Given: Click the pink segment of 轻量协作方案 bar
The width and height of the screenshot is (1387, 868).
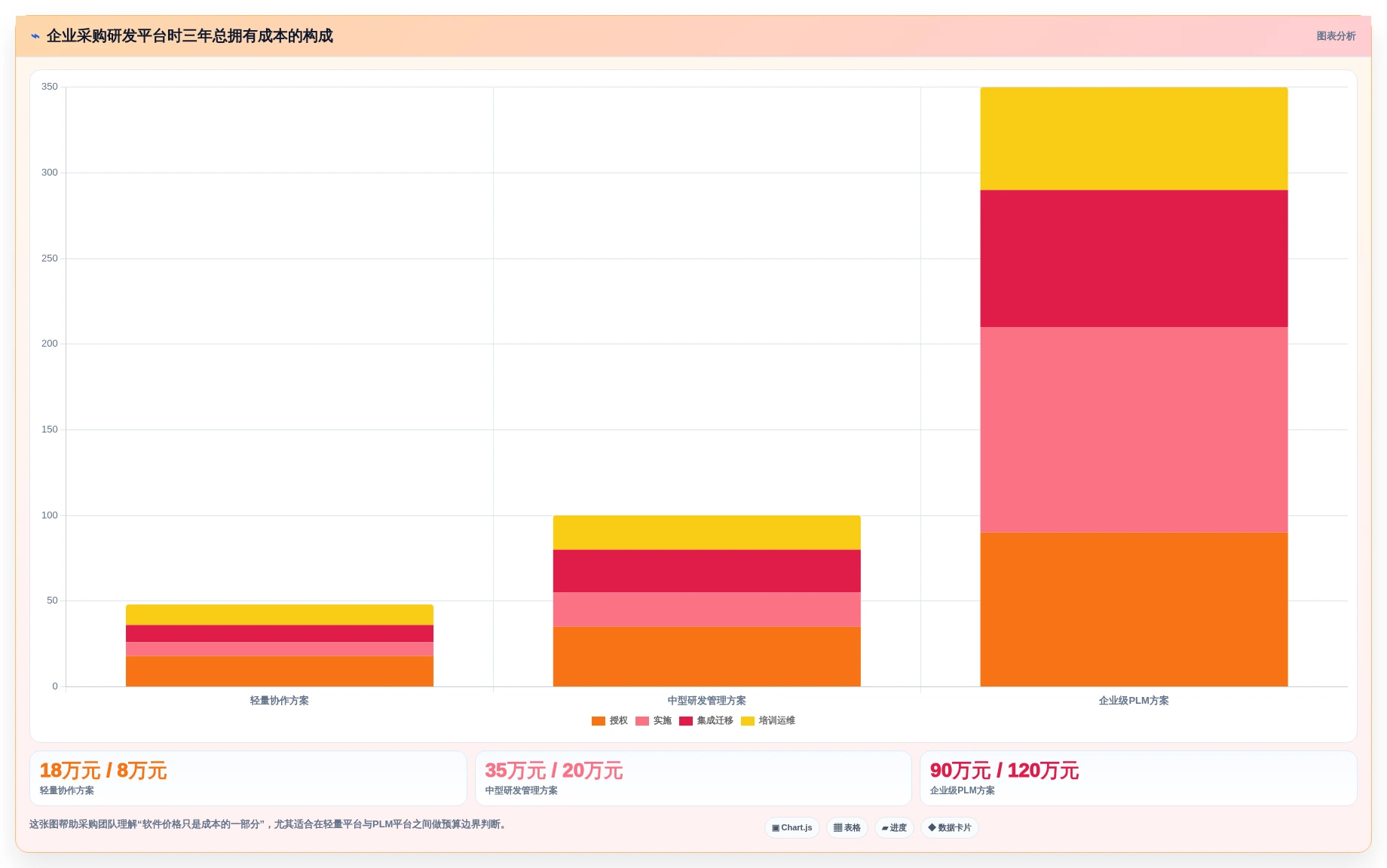Looking at the screenshot, I should tap(280, 649).
